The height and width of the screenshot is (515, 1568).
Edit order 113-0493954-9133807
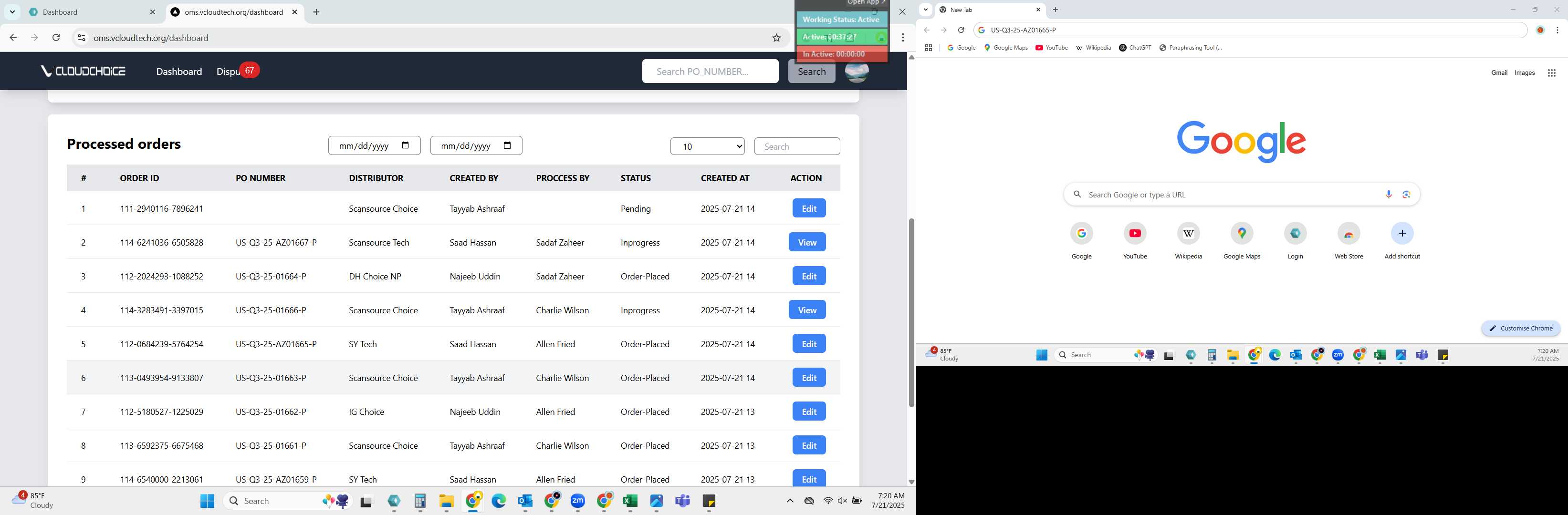coord(809,378)
